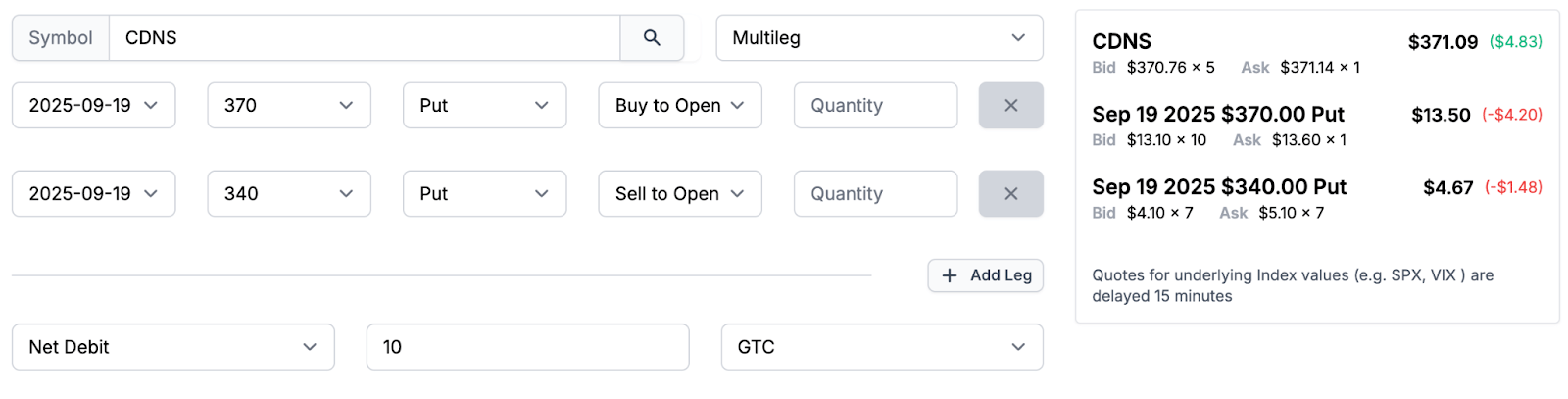This screenshot has height=399, width=1568.
Task: Open the first leg Put type dropdown
Action: 485,106
